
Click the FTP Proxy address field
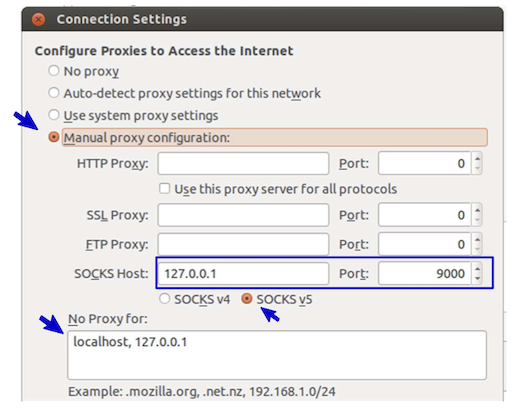[243, 244]
